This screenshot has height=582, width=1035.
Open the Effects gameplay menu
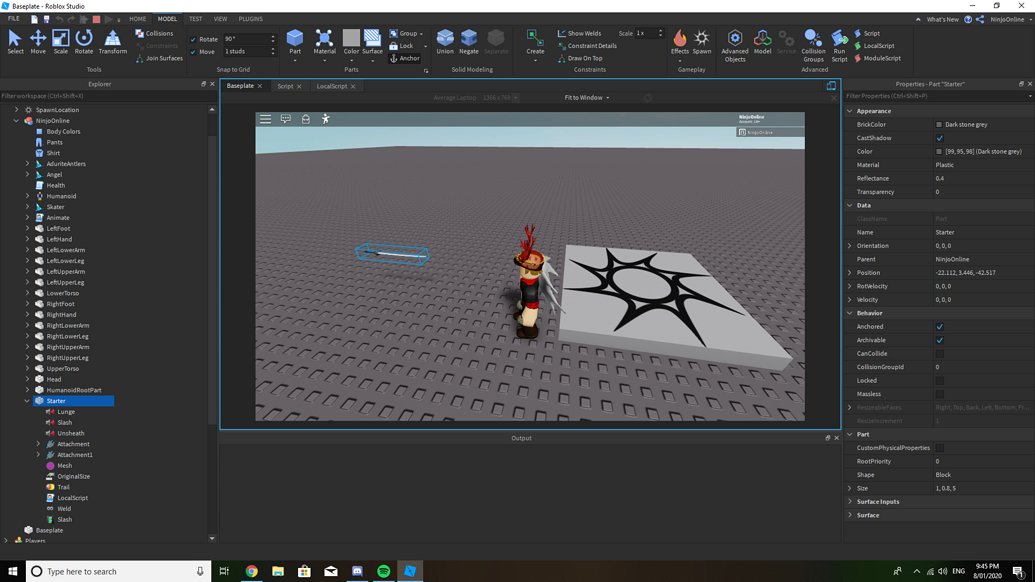[x=680, y=42]
